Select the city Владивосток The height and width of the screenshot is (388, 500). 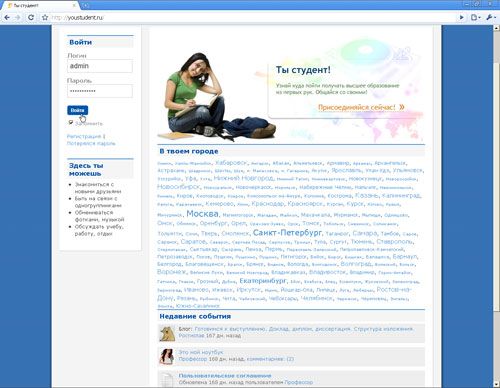327,272
